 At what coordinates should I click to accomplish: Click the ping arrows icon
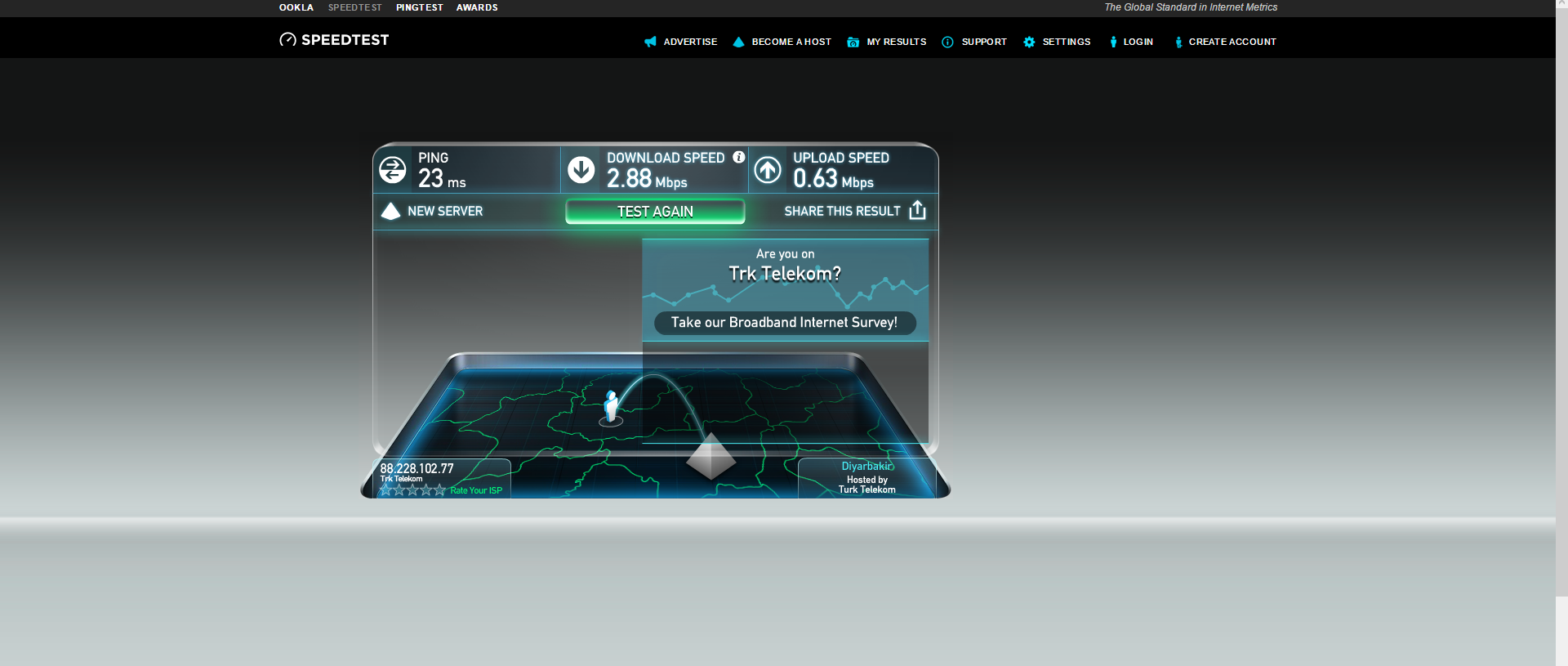point(393,170)
